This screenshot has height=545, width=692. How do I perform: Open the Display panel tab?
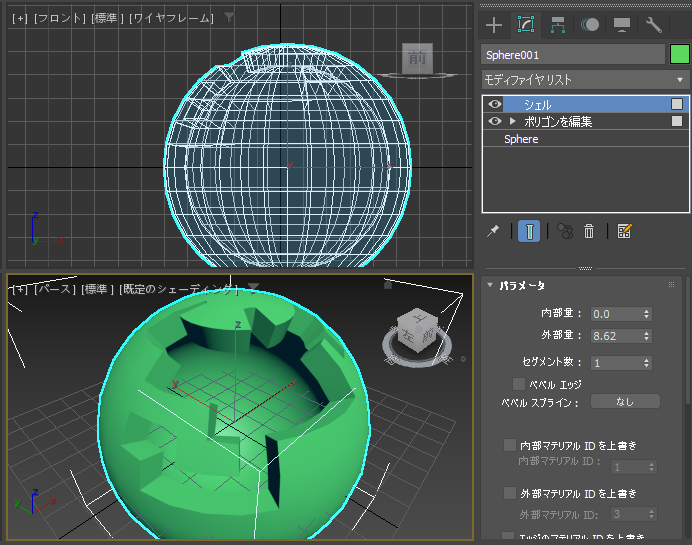click(621, 25)
